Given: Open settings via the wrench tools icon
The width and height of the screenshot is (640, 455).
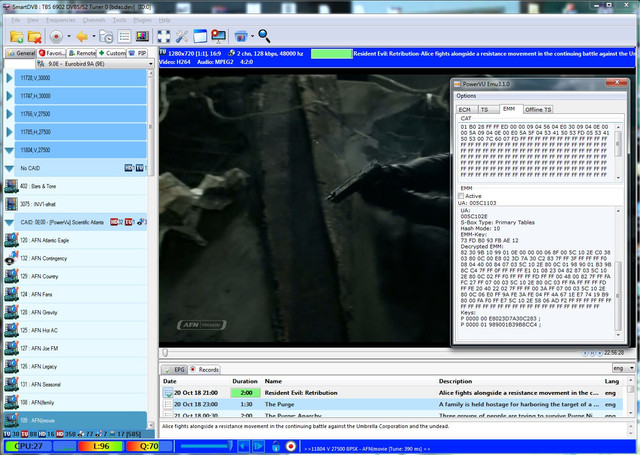Looking at the screenshot, I should pos(182,36).
